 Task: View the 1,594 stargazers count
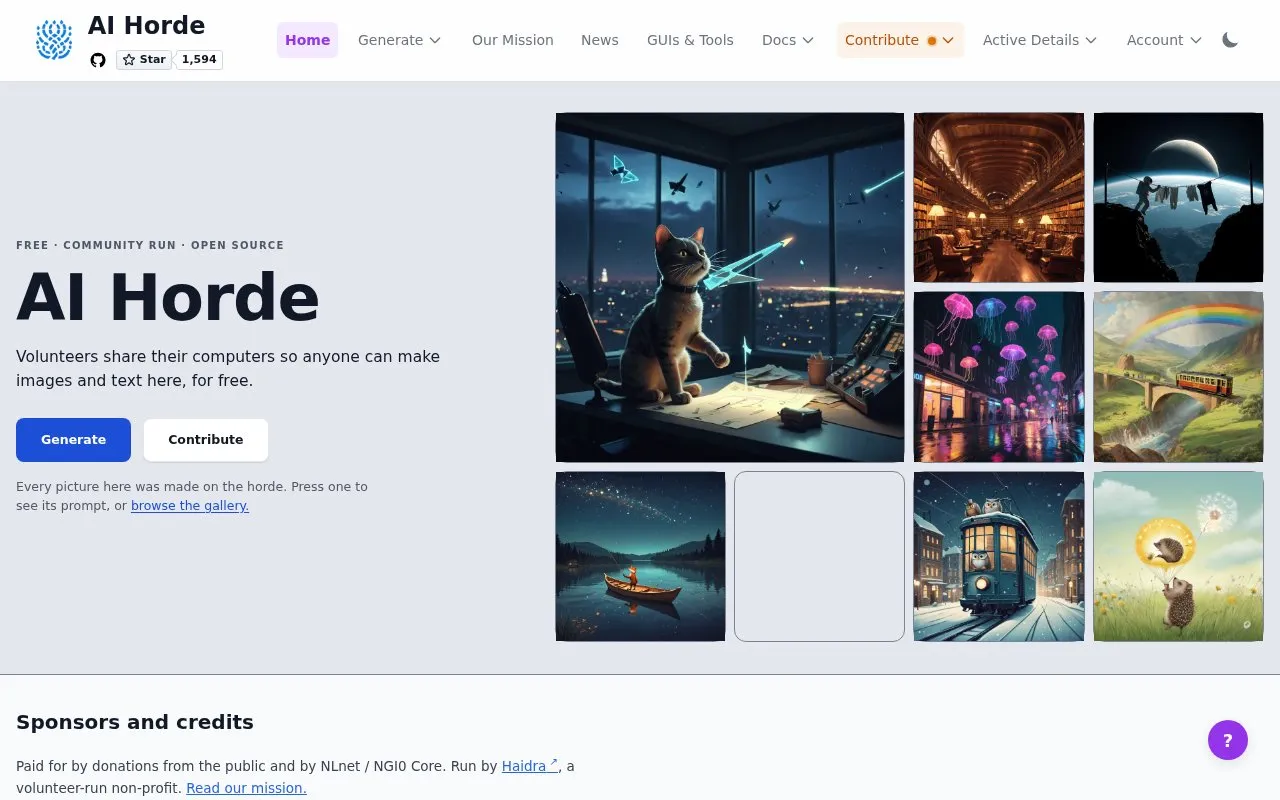200,60
